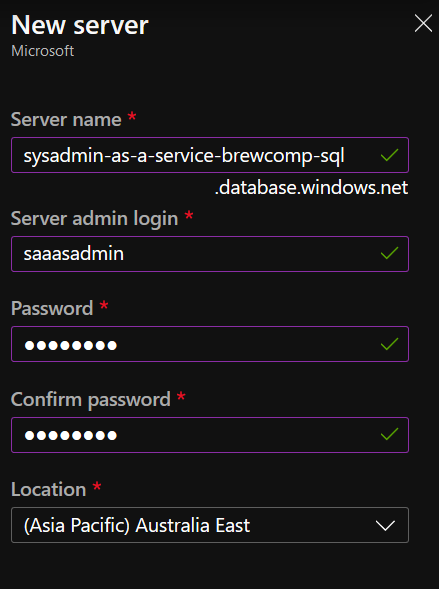Viewport: 439px width, 589px height.
Task: Click the Microsoft publisher subtitle
Action: [42, 51]
